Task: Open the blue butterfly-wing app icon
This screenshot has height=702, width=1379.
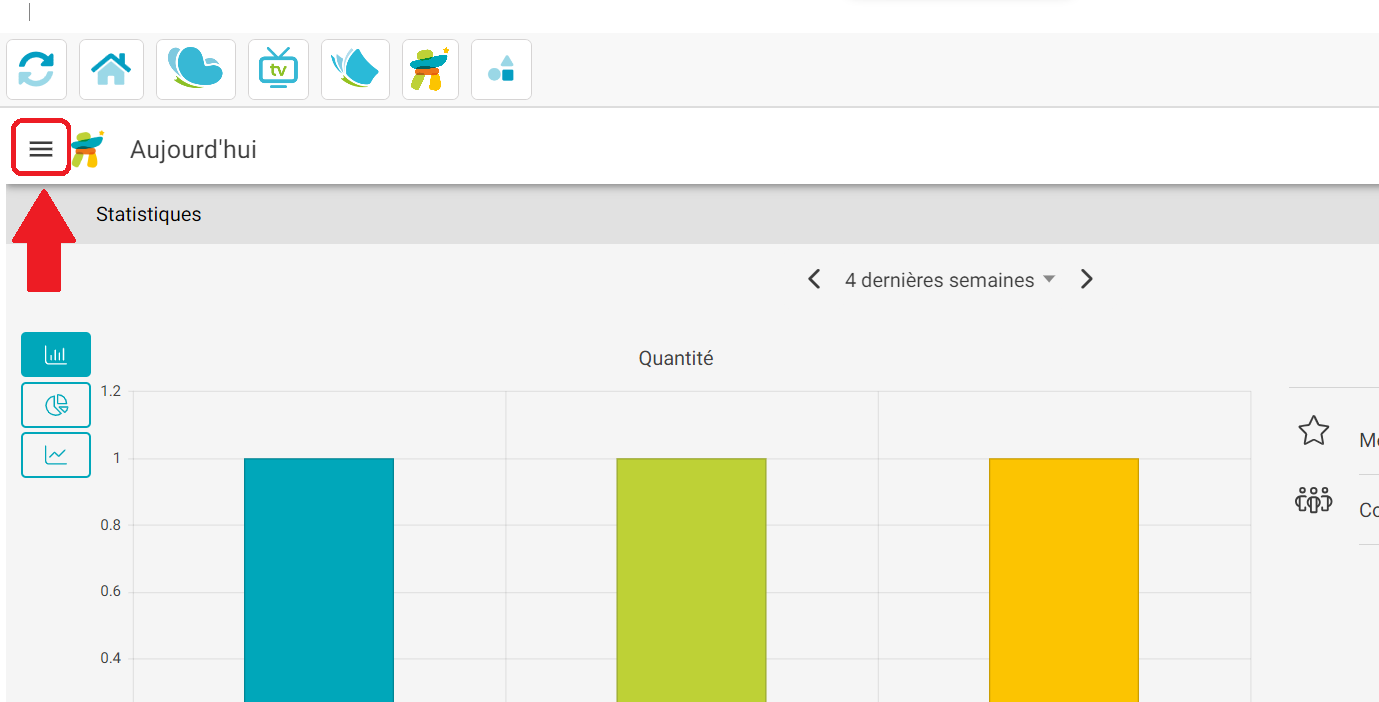Action: coord(355,70)
